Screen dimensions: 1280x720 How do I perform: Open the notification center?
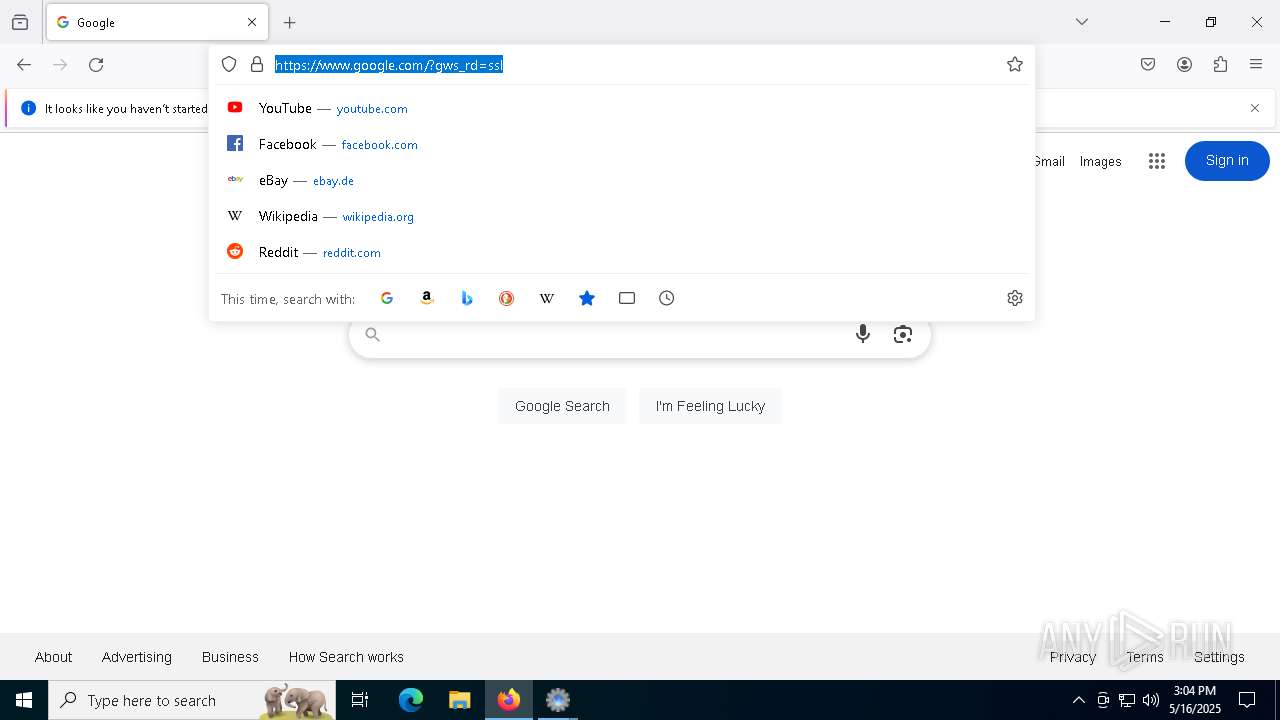[1247, 700]
